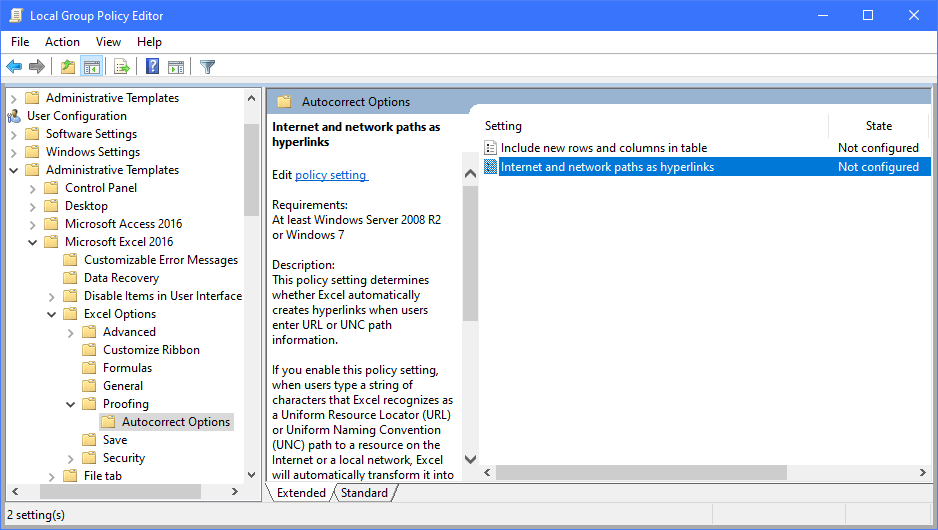
Task: Click the folder icon next to Data Recovery
Action: (x=71, y=278)
